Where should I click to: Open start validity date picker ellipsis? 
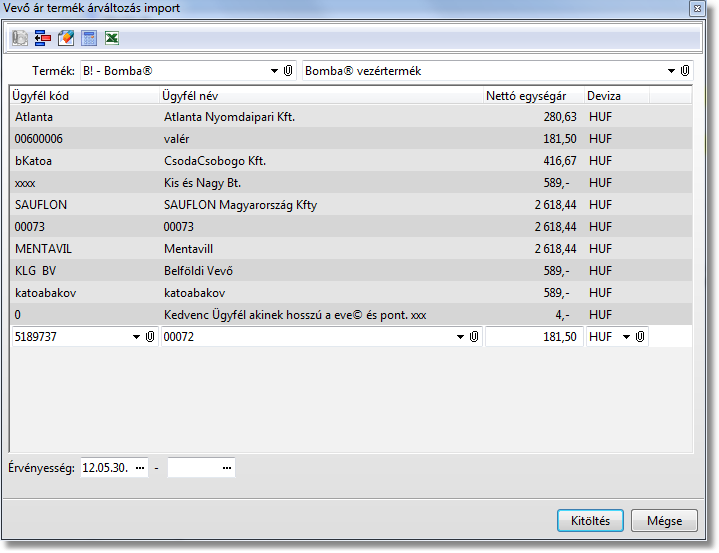coord(140,468)
